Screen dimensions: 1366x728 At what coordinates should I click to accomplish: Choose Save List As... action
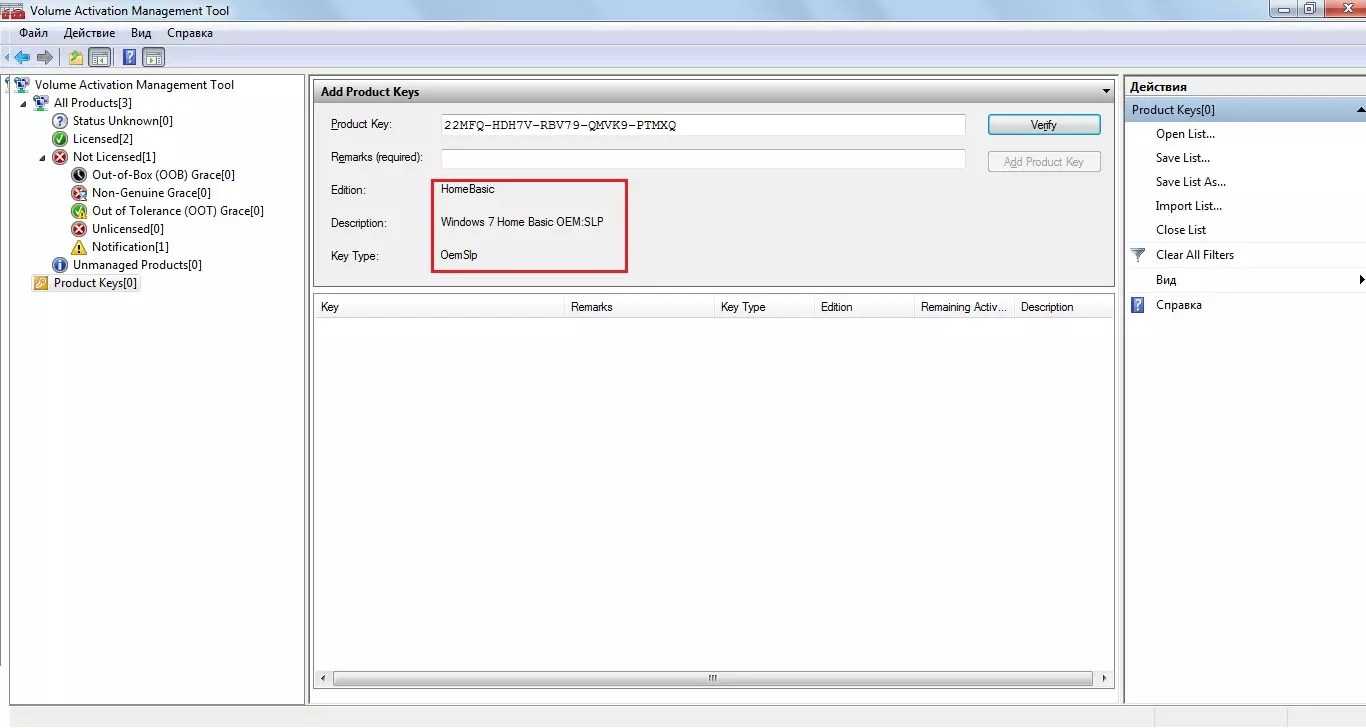(1191, 182)
